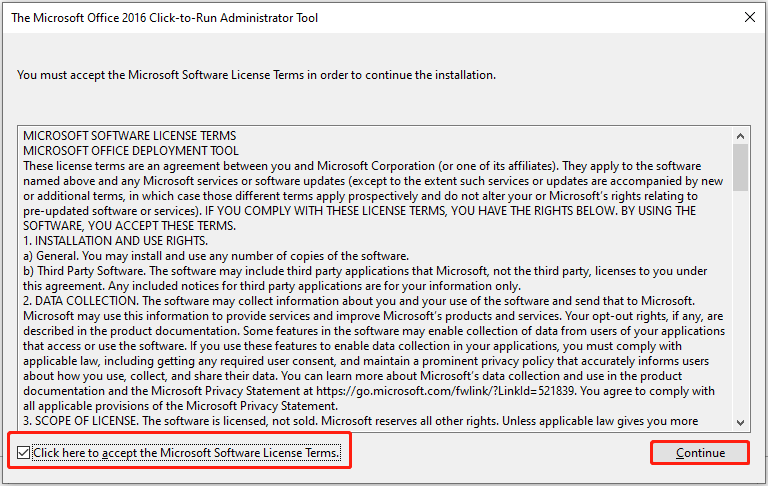The width and height of the screenshot is (768, 486).
Task: Click the 'You must accept' instruction sentence
Action: (x=256, y=75)
